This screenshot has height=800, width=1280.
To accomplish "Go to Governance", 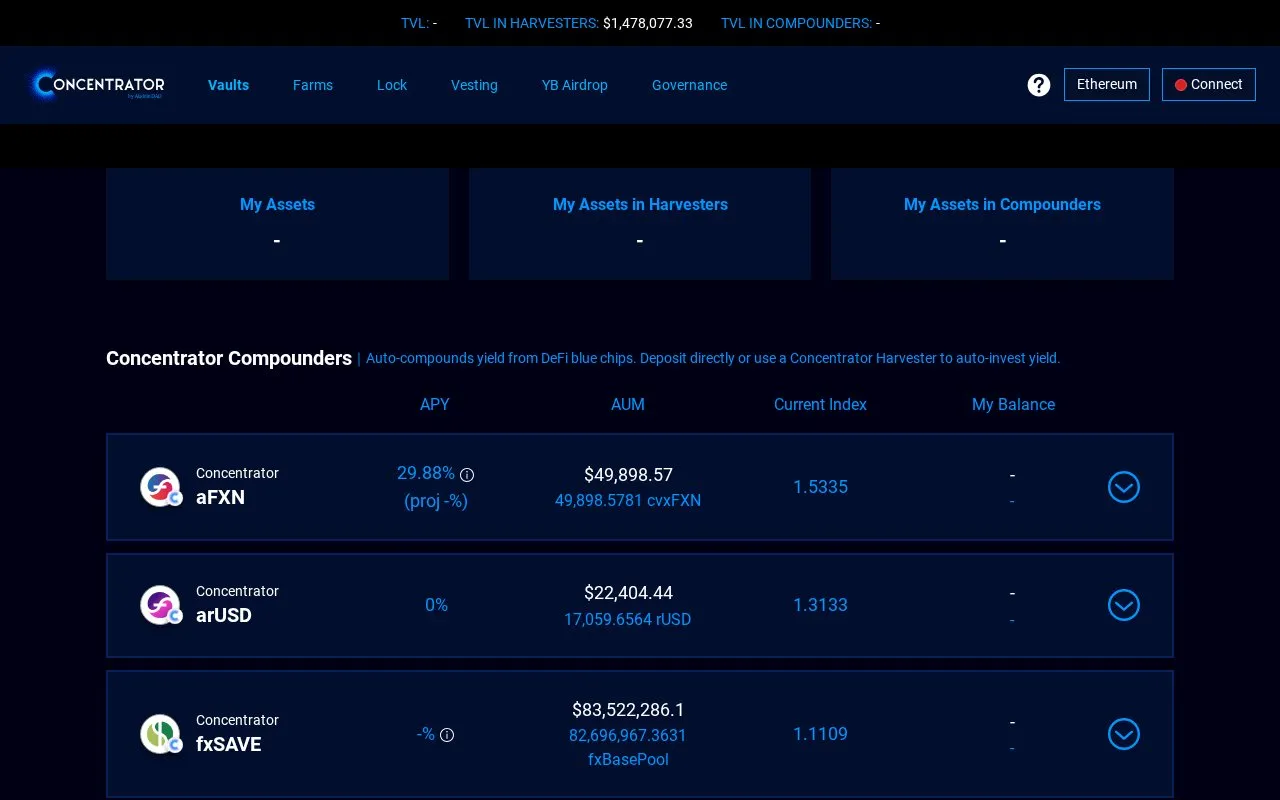I will coord(689,85).
